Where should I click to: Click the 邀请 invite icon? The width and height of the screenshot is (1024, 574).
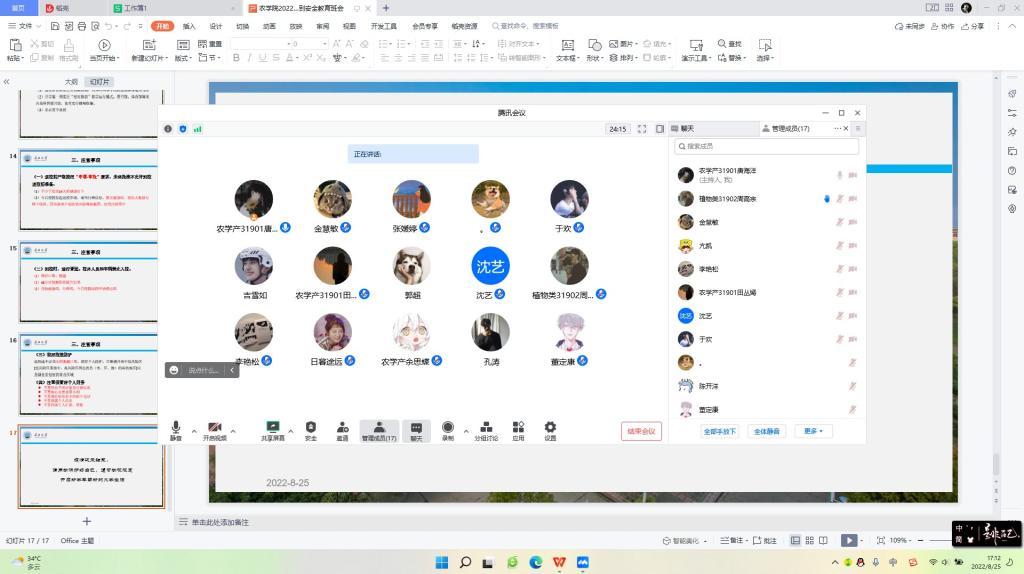pyautogui.click(x=342, y=427)
